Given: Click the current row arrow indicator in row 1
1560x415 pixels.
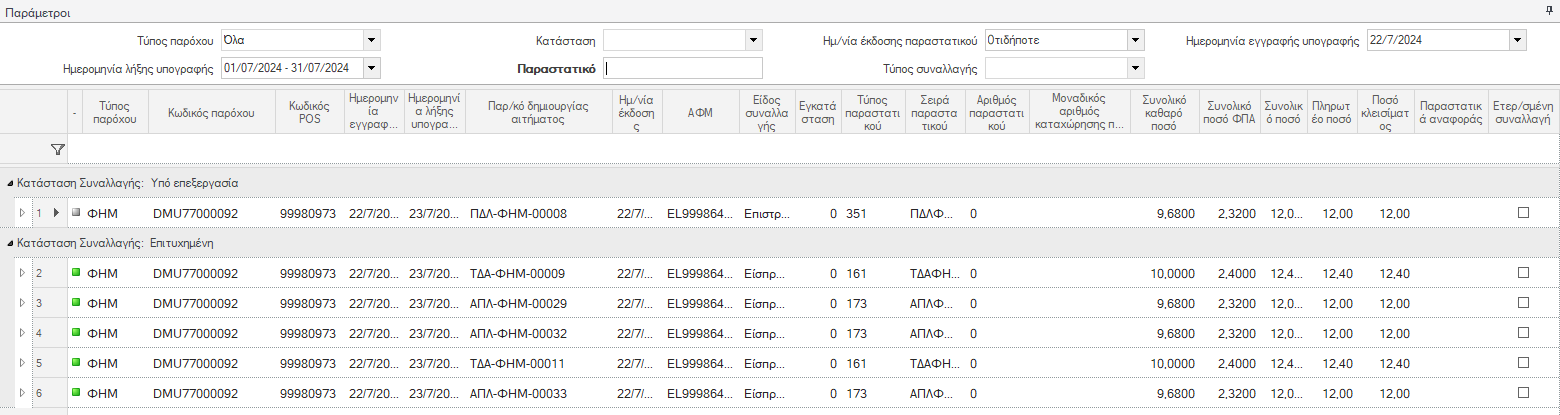Looking at the screenshot, I should coord(57,212).
